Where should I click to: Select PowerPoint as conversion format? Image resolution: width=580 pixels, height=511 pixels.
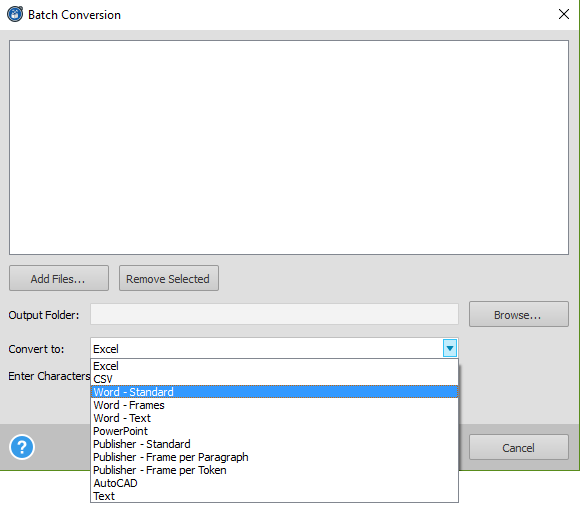coord(274,431)
